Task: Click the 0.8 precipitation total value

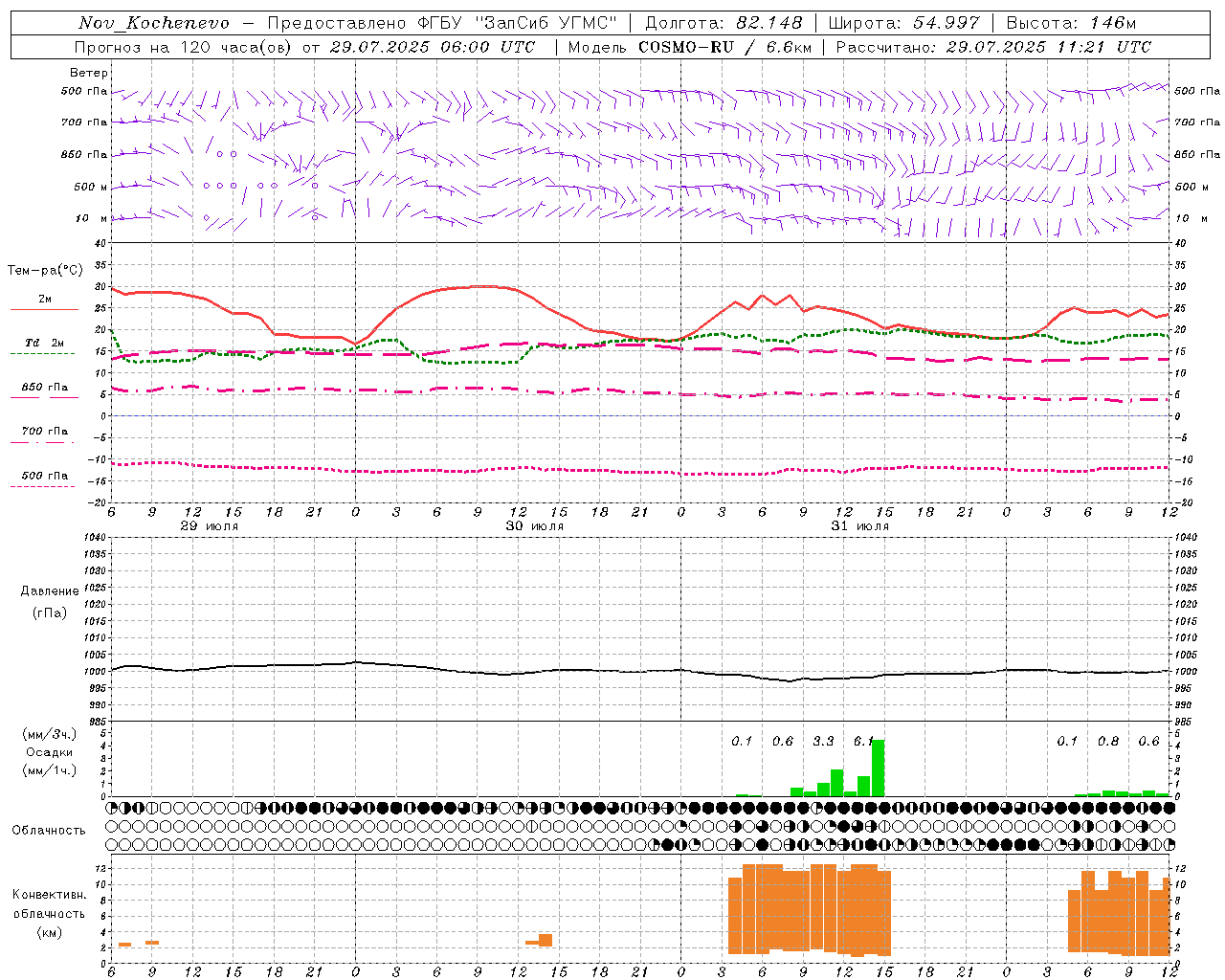Action: (1108, 742)
